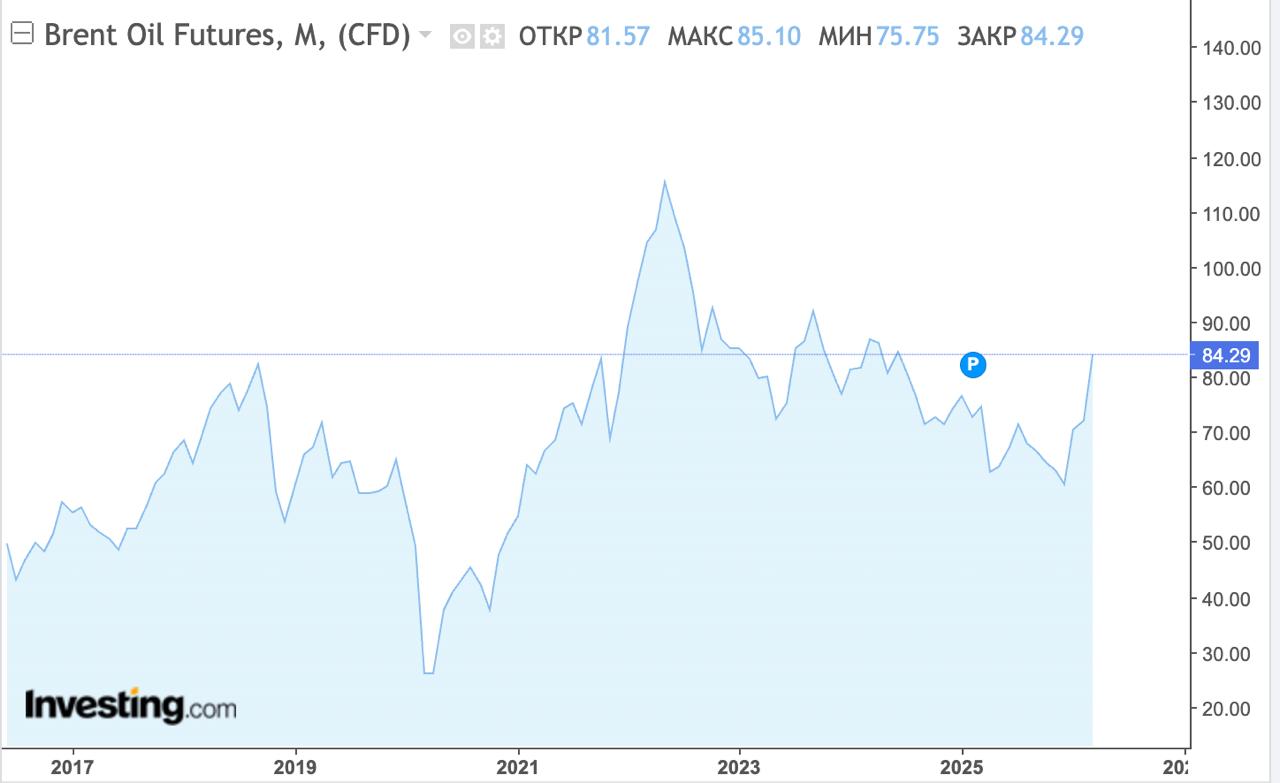The width and height of the screenshot is (1280, 783).
Task: Click the Brent Oil Futures title text
Action: click(228, 36)
